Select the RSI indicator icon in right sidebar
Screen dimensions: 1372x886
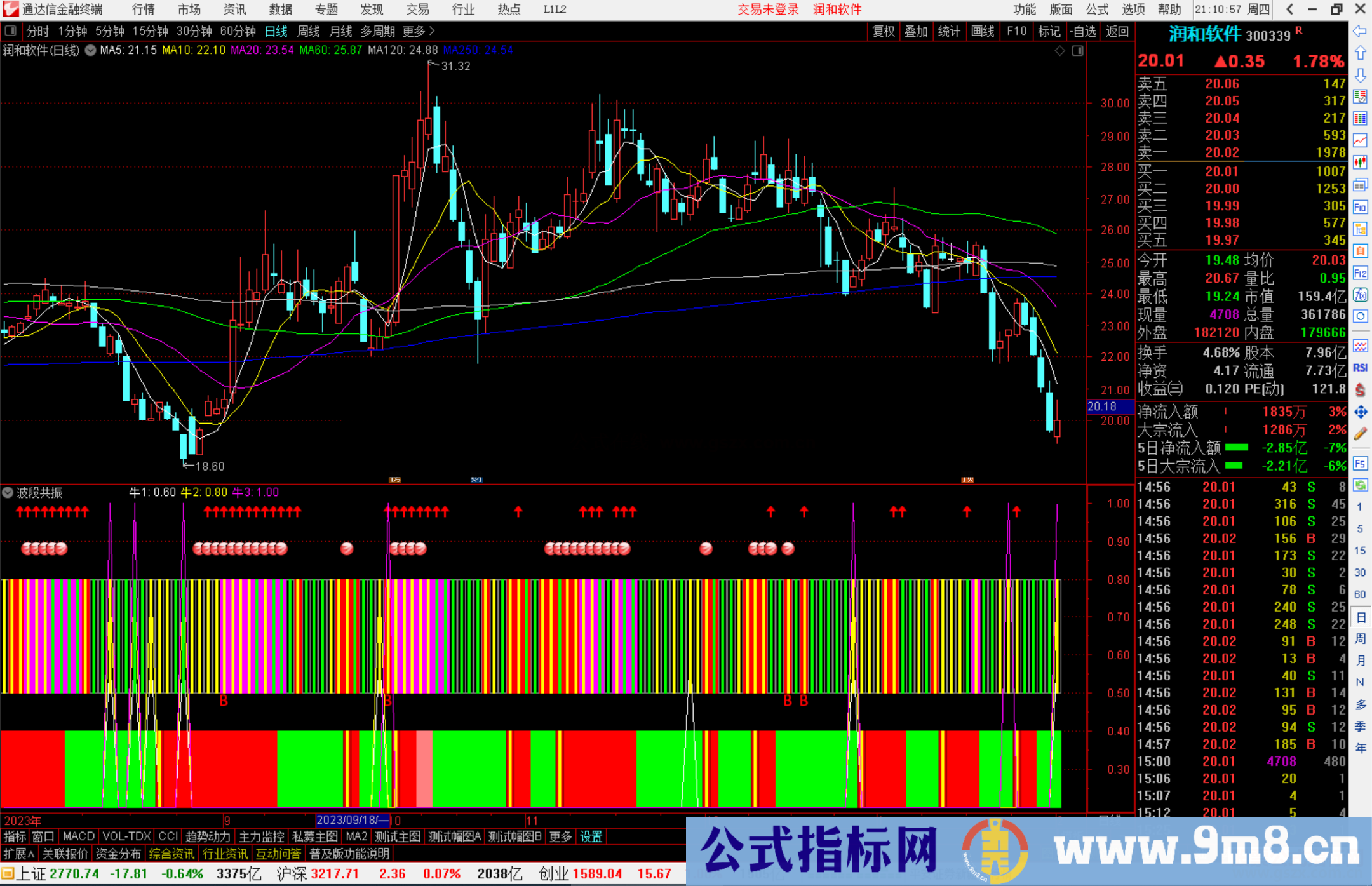[1360, 367]
